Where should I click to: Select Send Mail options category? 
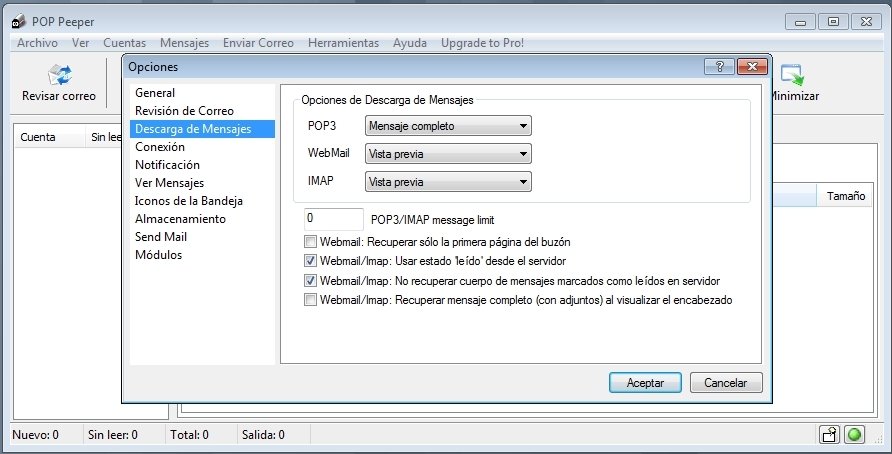202,237
